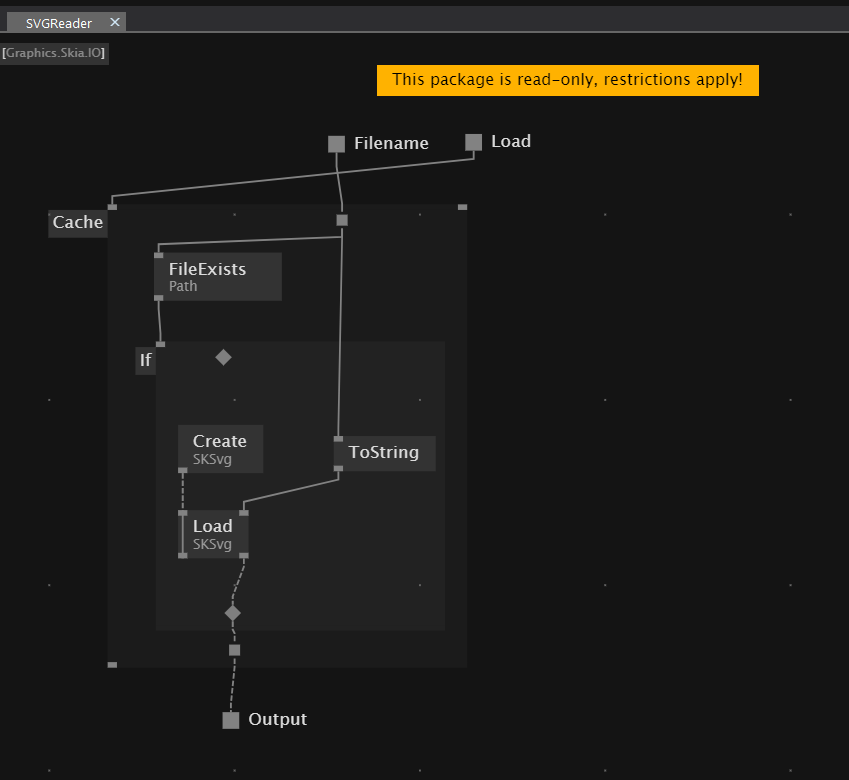Select the Output pin square
The image size is (849, 780).
coord(231,720)
